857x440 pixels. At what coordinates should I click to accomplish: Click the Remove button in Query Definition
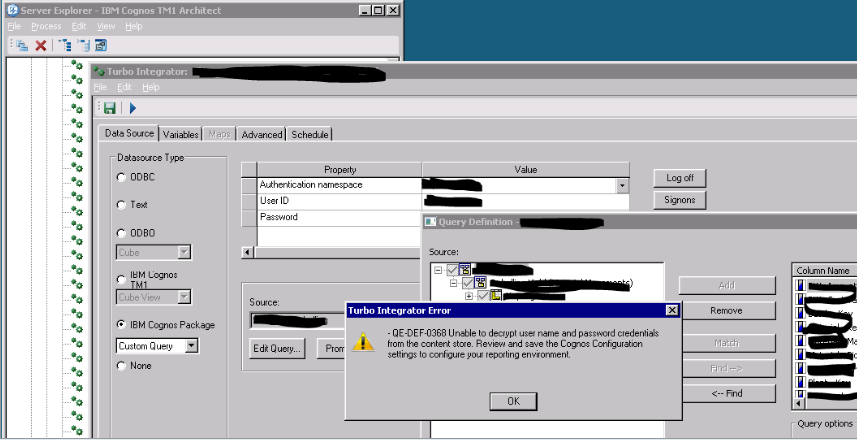click(x=726, y=310)
